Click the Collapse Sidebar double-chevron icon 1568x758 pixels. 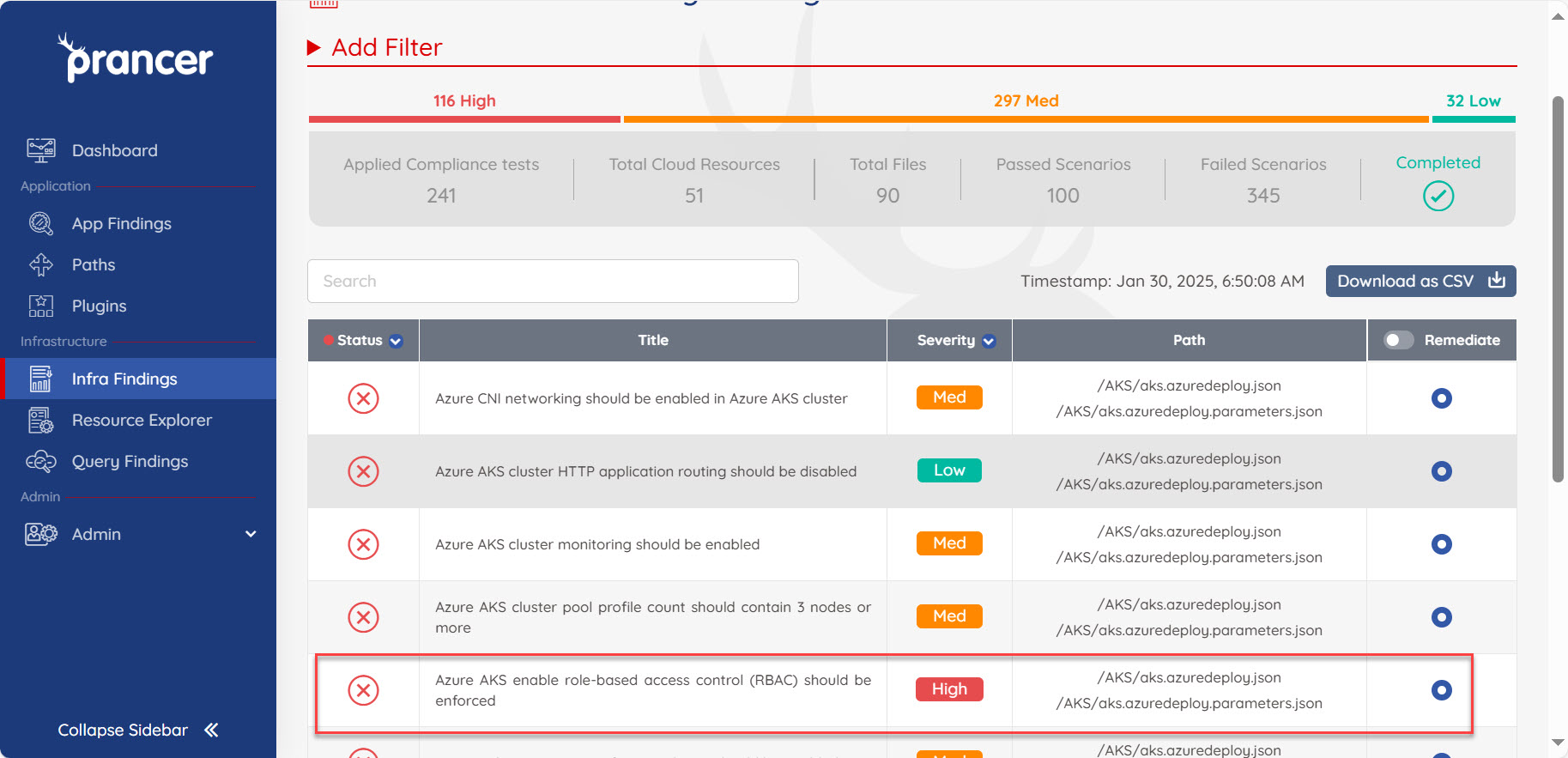211,730
